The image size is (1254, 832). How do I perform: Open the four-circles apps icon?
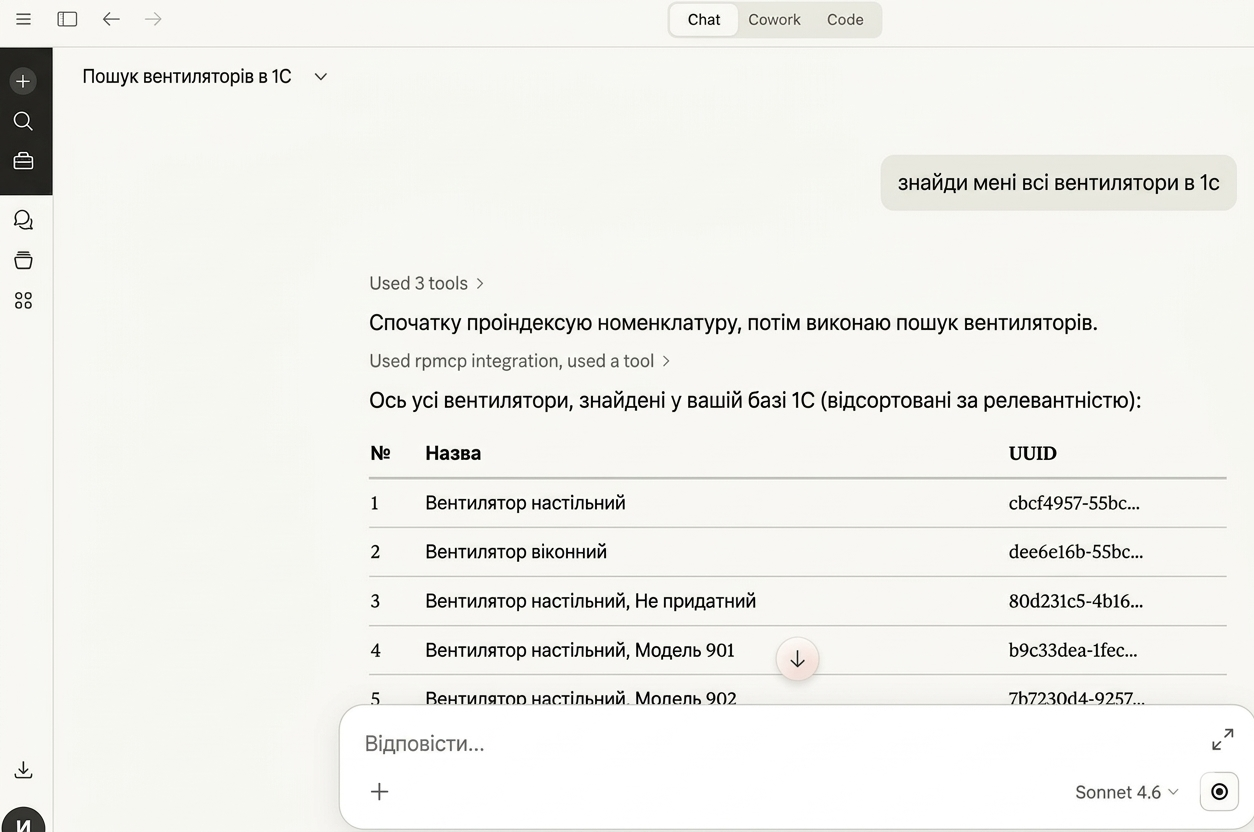tap(23, 300)
